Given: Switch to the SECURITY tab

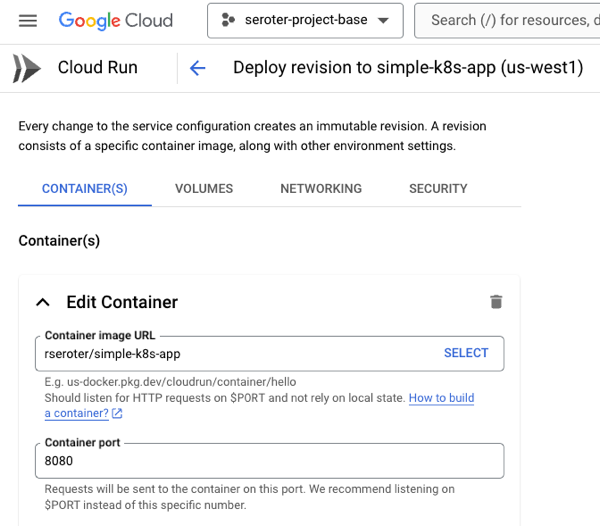Looking at the screenshot, I should pos(438,188).
